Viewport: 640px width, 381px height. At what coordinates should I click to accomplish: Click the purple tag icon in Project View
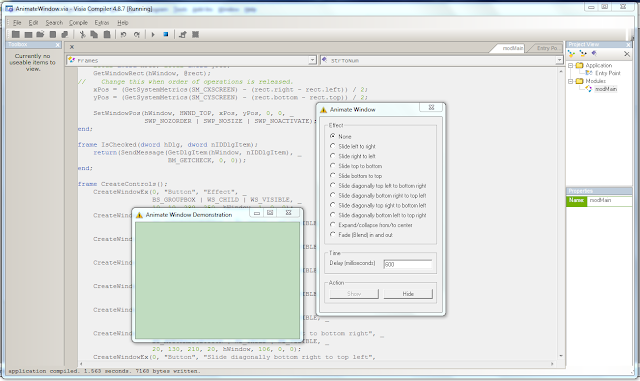click(594, 53)
